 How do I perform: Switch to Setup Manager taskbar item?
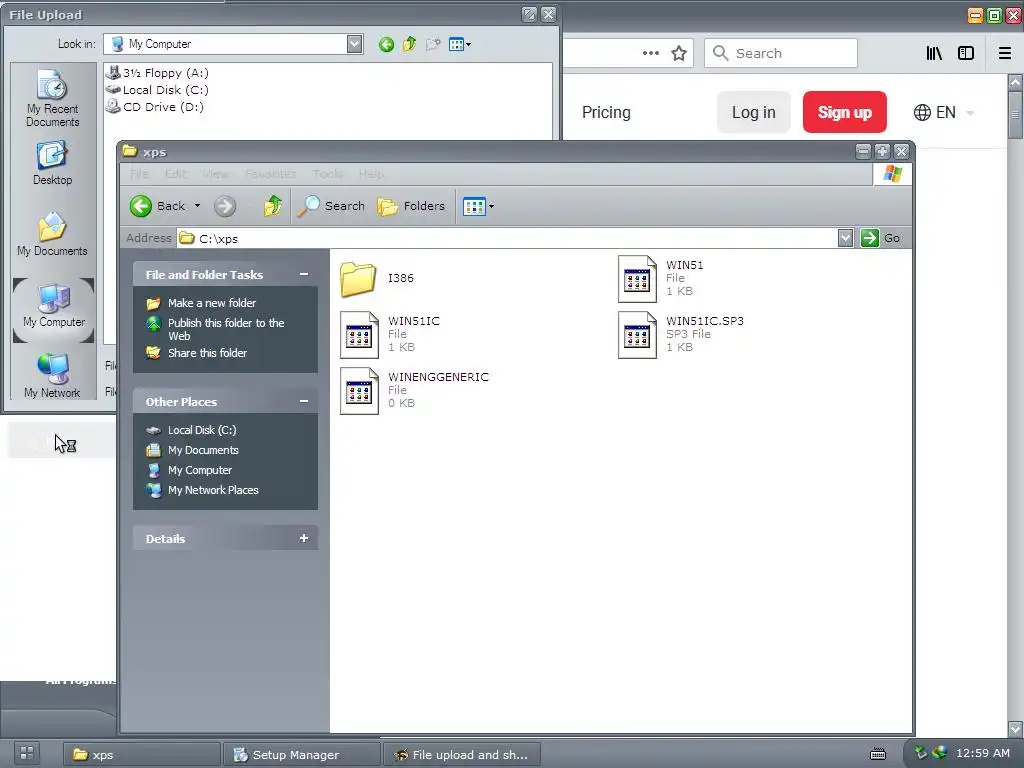301,755
